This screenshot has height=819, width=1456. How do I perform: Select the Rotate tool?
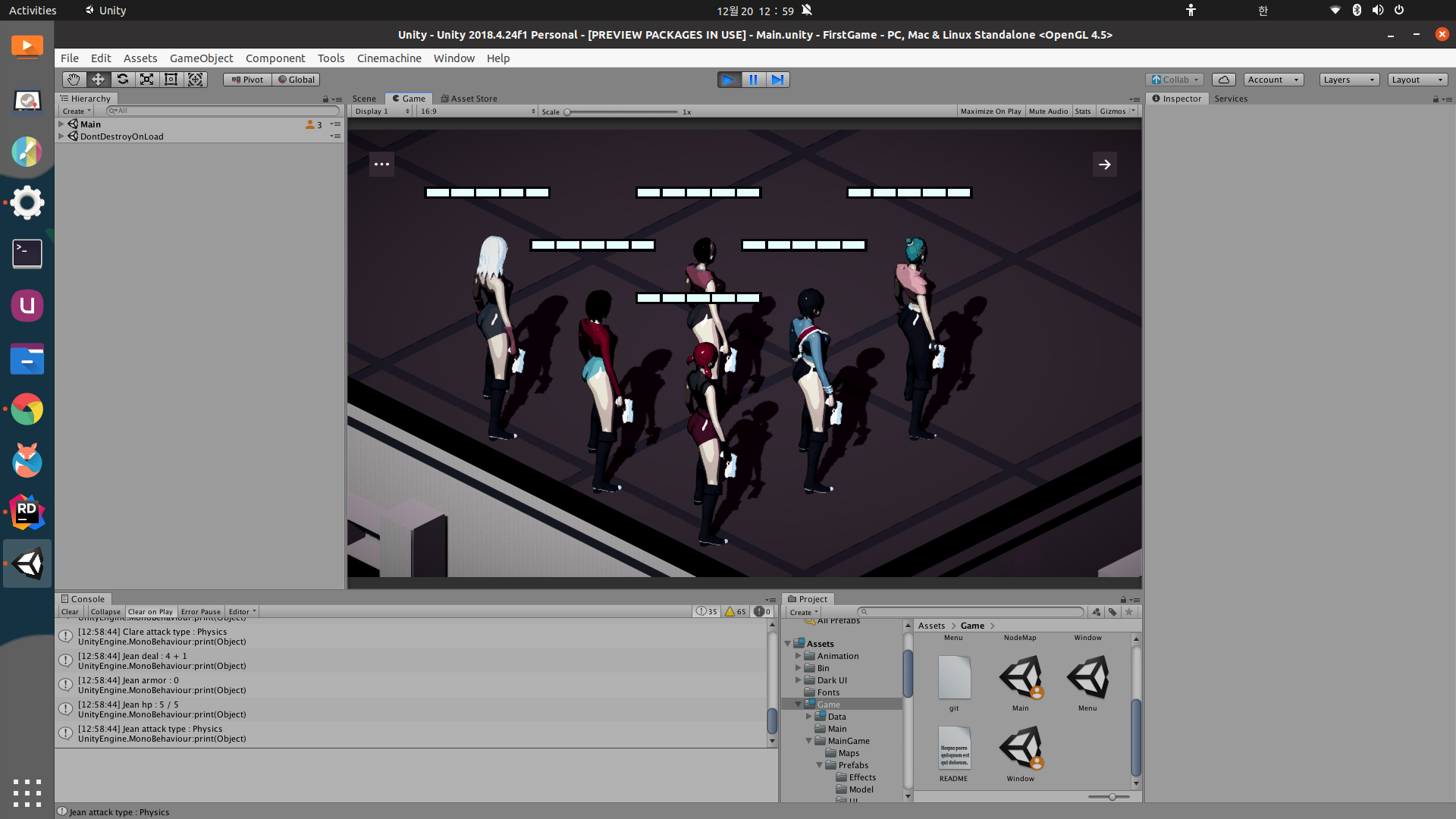pyautogui.click(x=122, y=80)
